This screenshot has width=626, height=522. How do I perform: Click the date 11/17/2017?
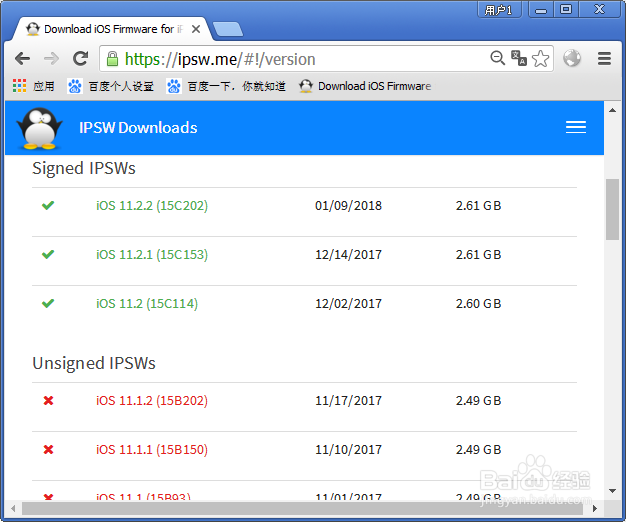(x=349, y=401)
